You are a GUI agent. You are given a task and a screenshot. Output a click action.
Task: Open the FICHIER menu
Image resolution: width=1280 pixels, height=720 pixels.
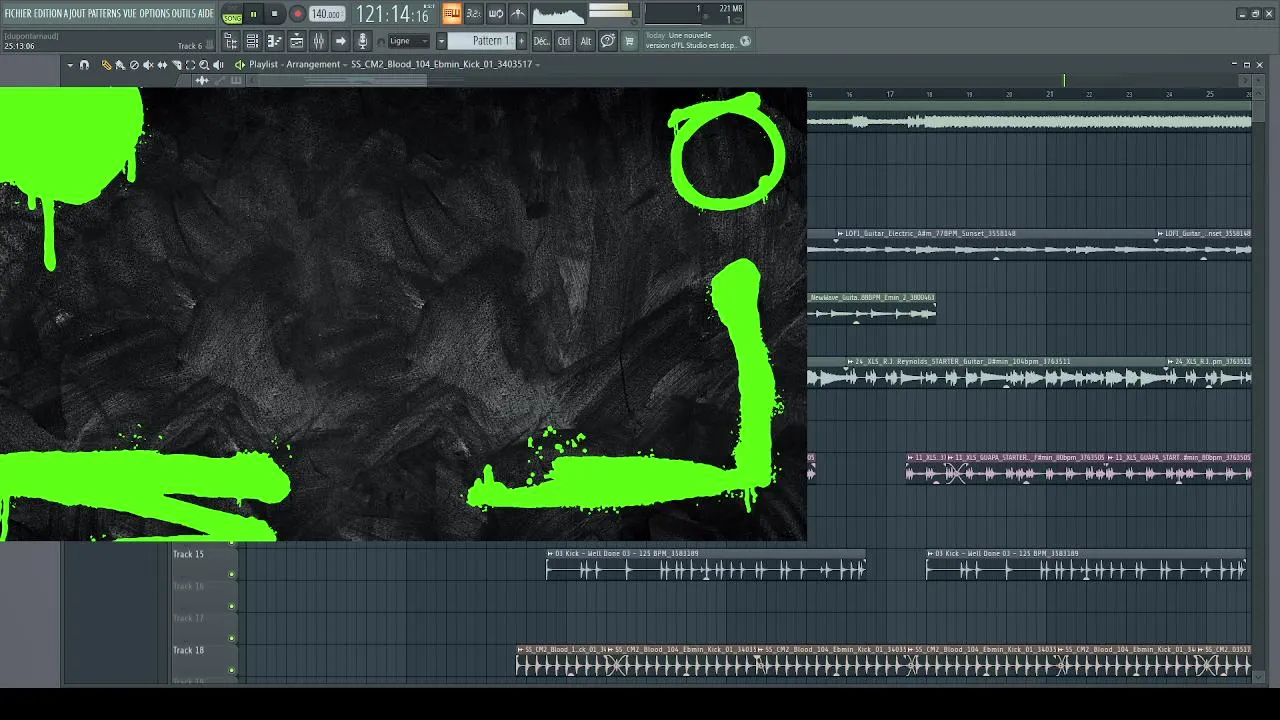coord(18,13)
